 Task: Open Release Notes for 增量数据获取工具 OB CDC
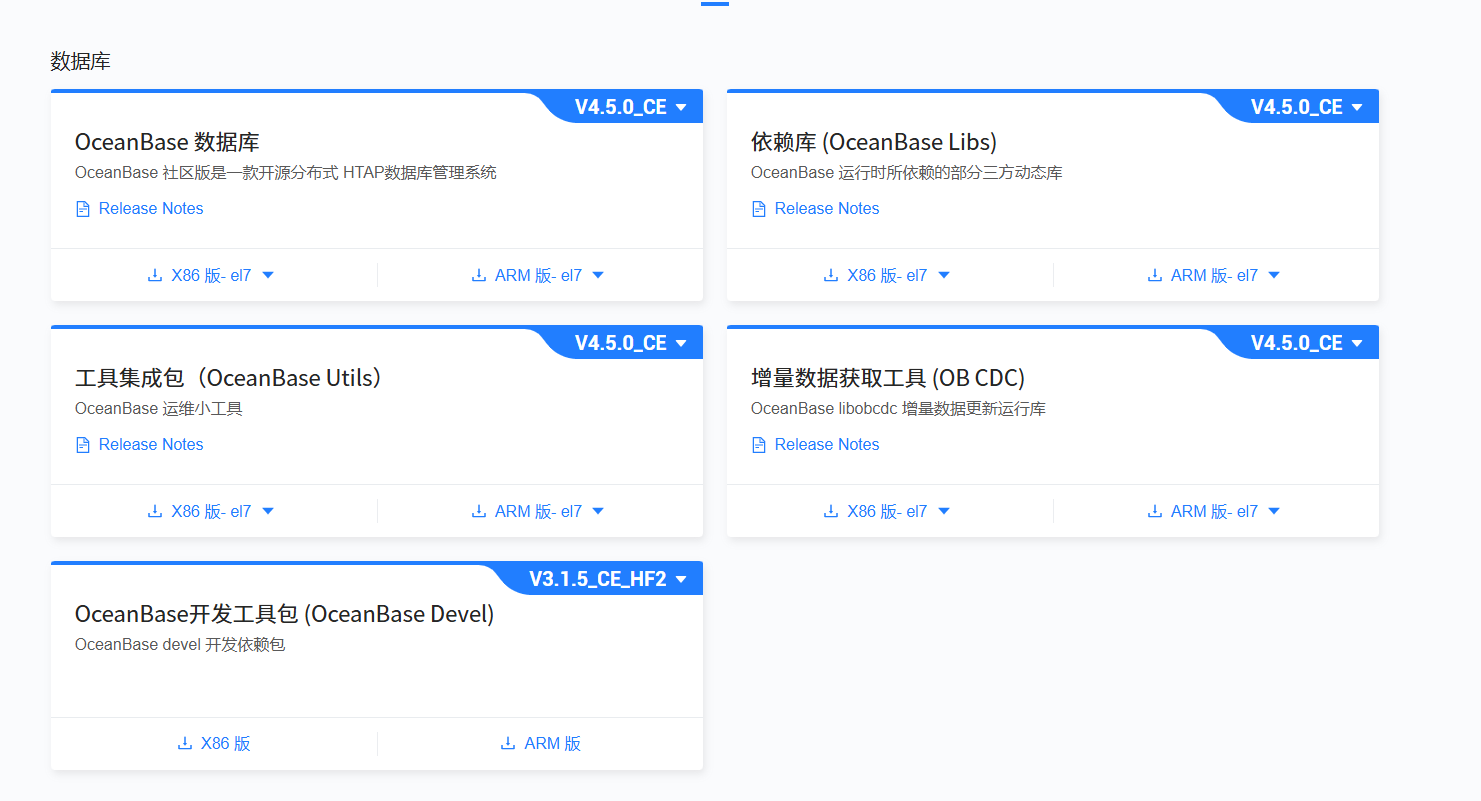pyautogui.click(x=826, y=444)
